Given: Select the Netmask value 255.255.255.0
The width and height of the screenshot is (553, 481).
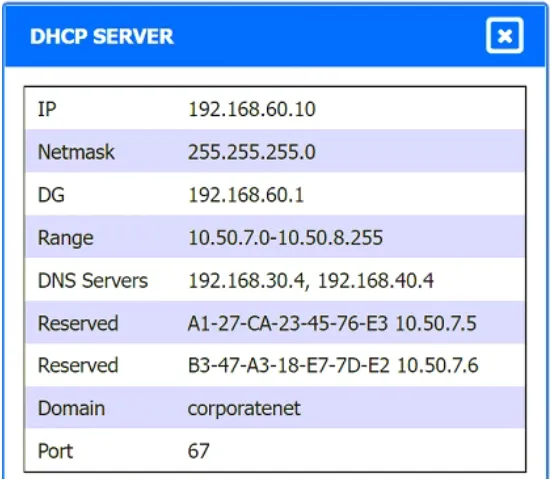Looking at the screenshot, I should (252, 152).
